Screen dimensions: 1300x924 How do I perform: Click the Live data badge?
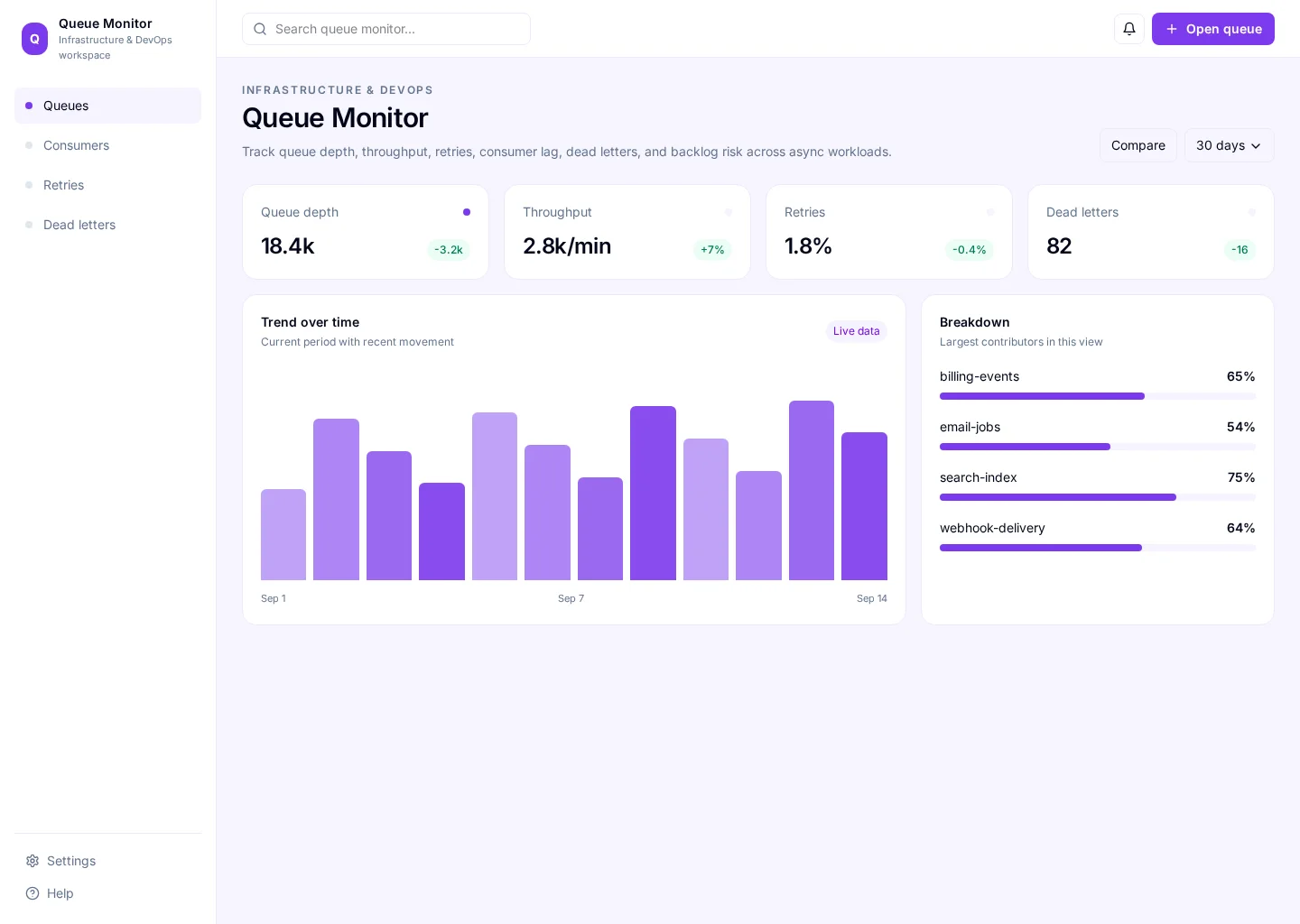coord(857,331)
